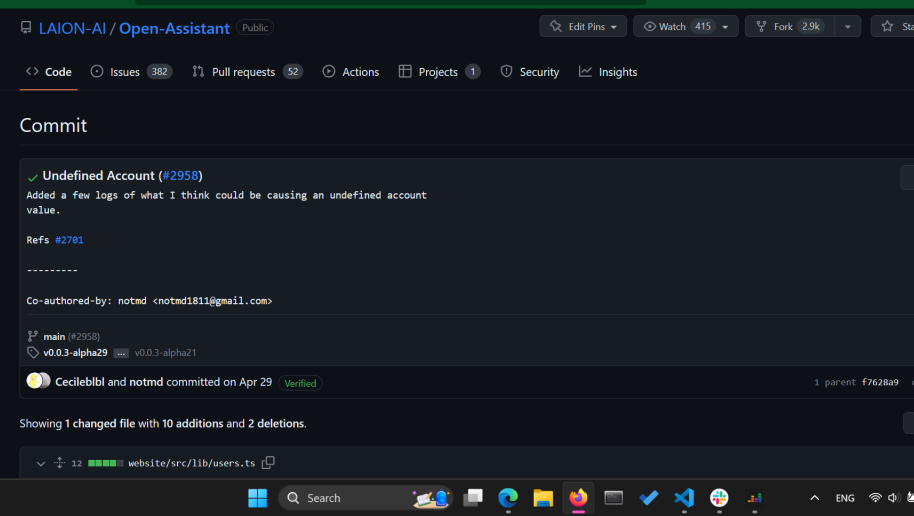Image resolution: width=914 pixels, height=516 pixels.
Task: Click the Edit Pins button
Action: (x=583, y=26)
